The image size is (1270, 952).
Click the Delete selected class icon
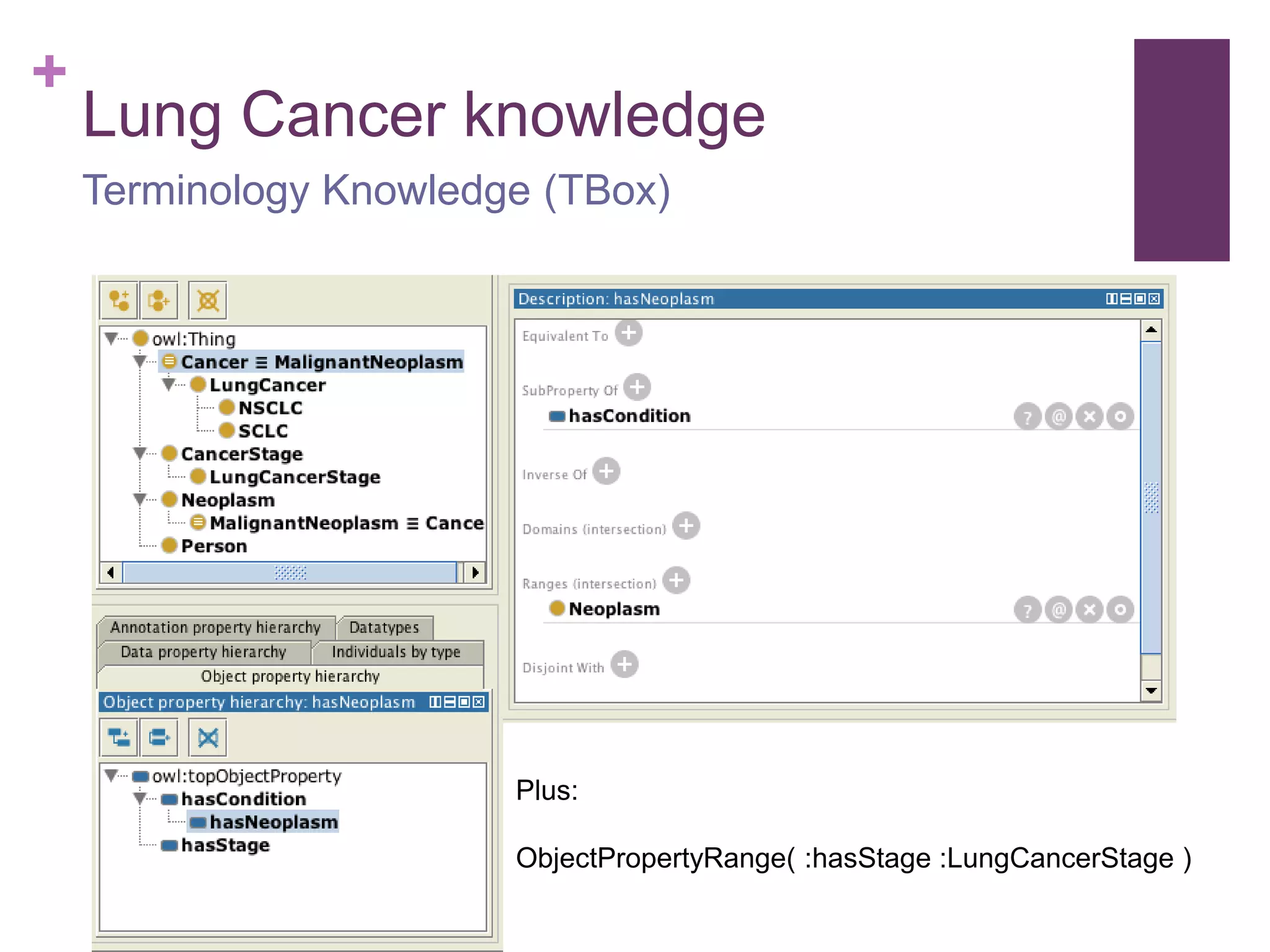208,301
